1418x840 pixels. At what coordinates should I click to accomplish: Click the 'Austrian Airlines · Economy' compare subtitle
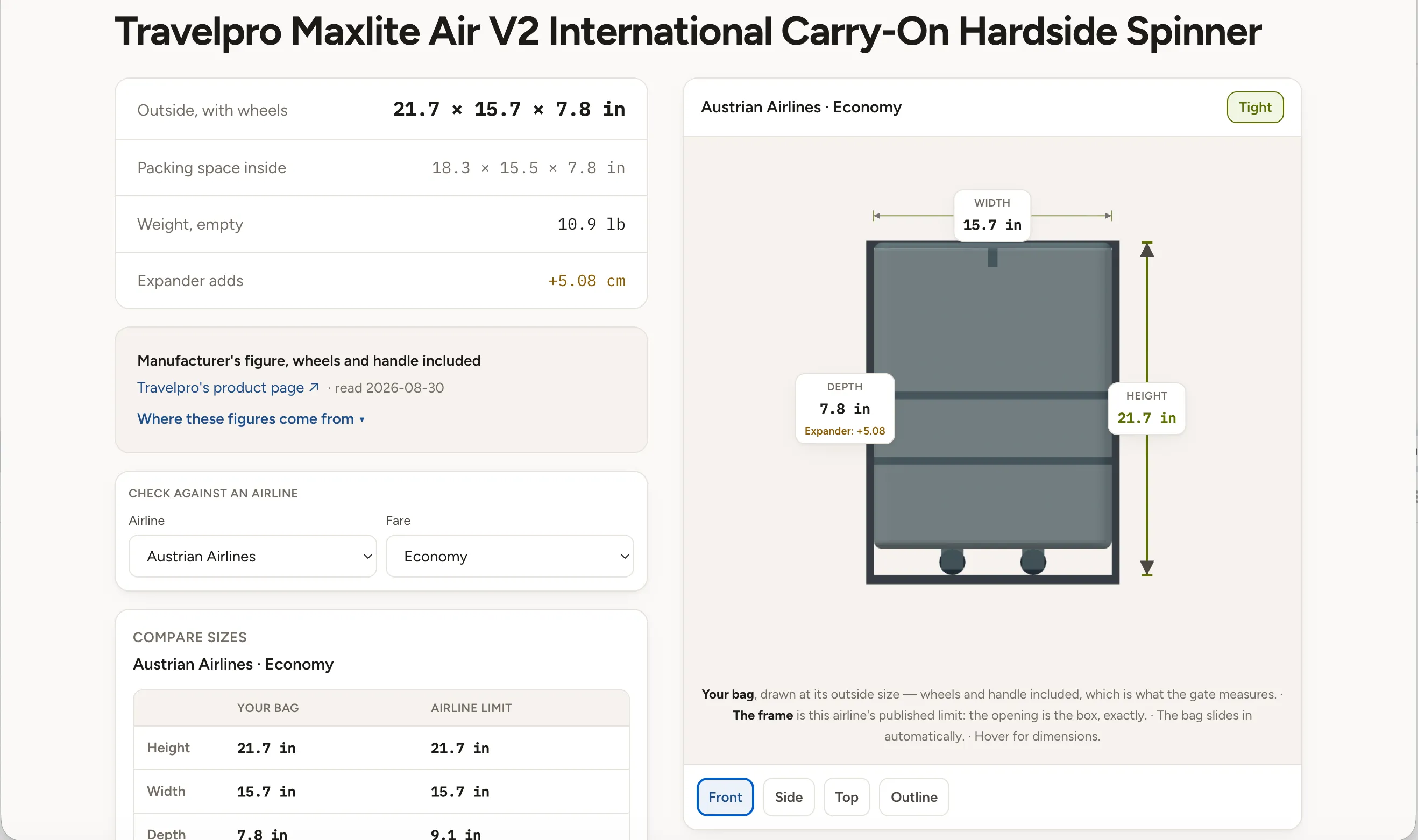(x=233, y=664)
